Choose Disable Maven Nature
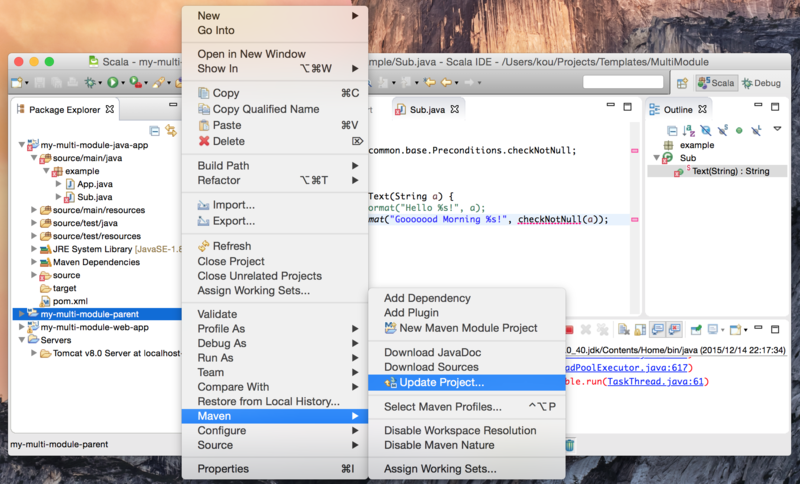This screenshot has width=800, height=484. pyautogui.click(x=466, y=445)
